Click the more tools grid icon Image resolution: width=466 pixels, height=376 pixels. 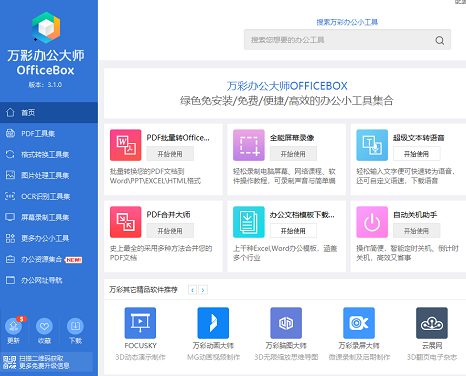[x=10, y=238]
